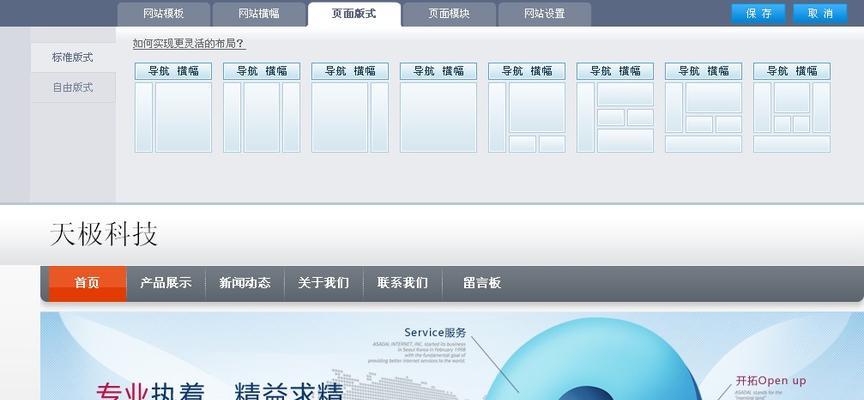Image resolution: width=864 pixels, height=400 pixels.
Task: Select the single full-width column layout
Action: (438, 108)
